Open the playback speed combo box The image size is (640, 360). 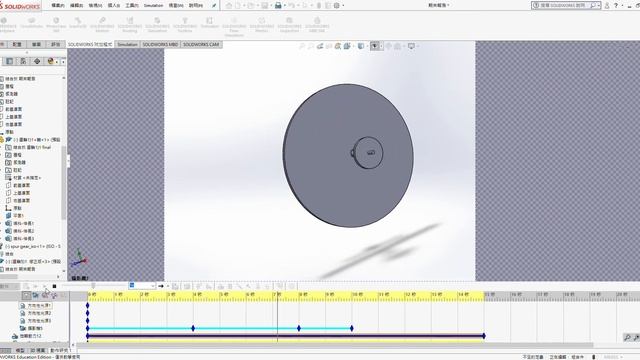point(142,286)
